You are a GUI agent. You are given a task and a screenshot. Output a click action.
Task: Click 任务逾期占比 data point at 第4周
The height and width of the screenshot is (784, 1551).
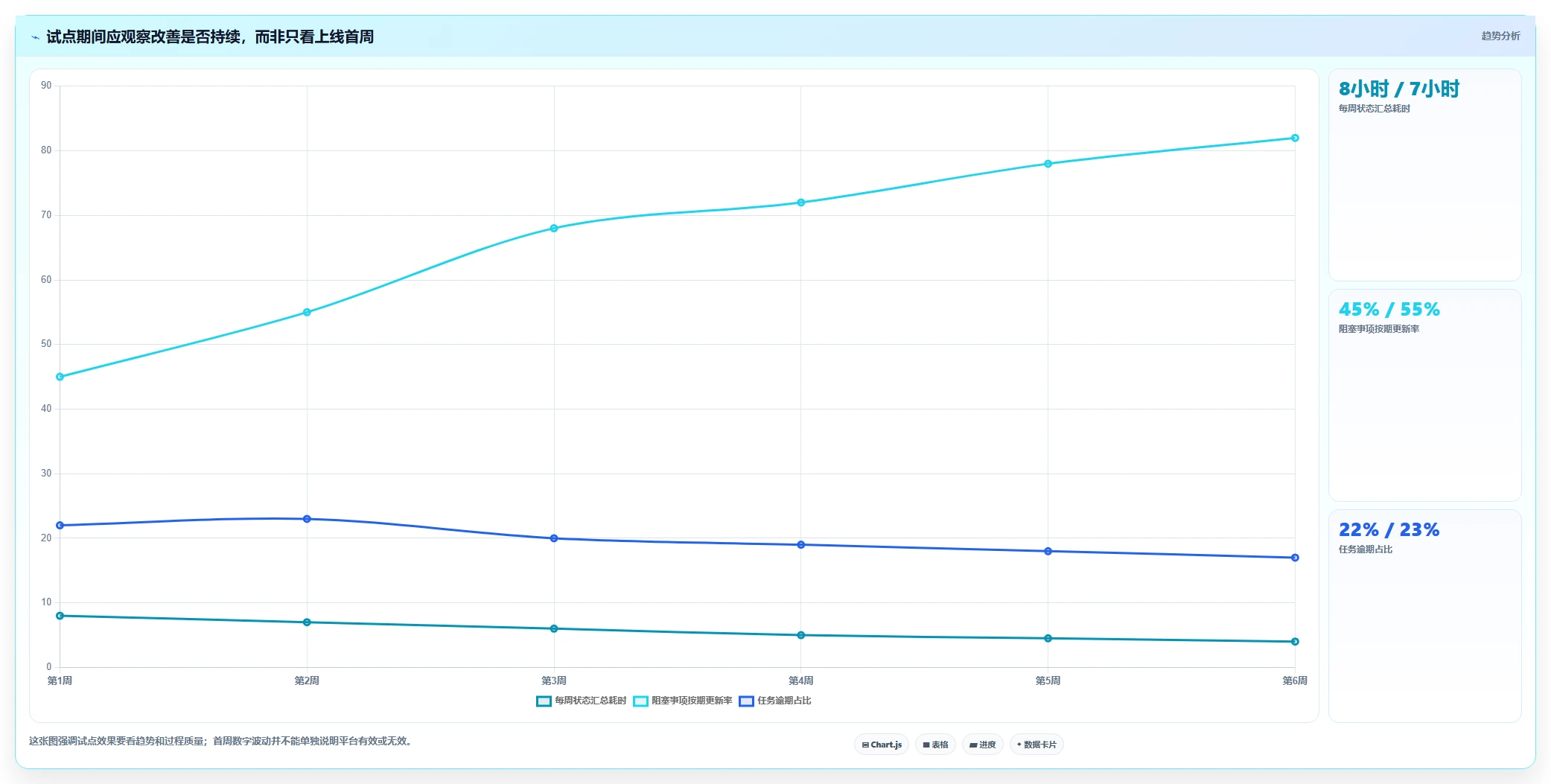[x=801, y=545]
